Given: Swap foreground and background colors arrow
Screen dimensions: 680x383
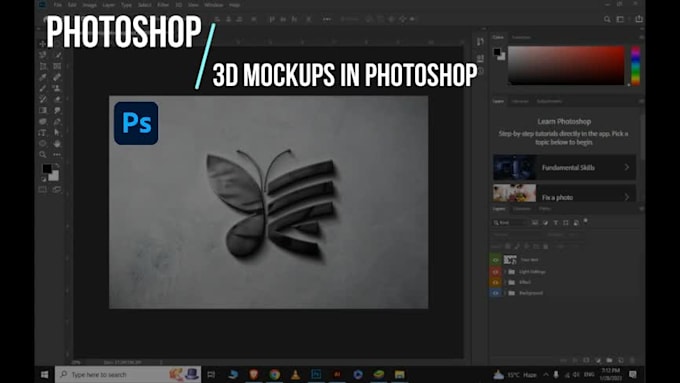Looking at the screenshot, I should tap(57, 166).
